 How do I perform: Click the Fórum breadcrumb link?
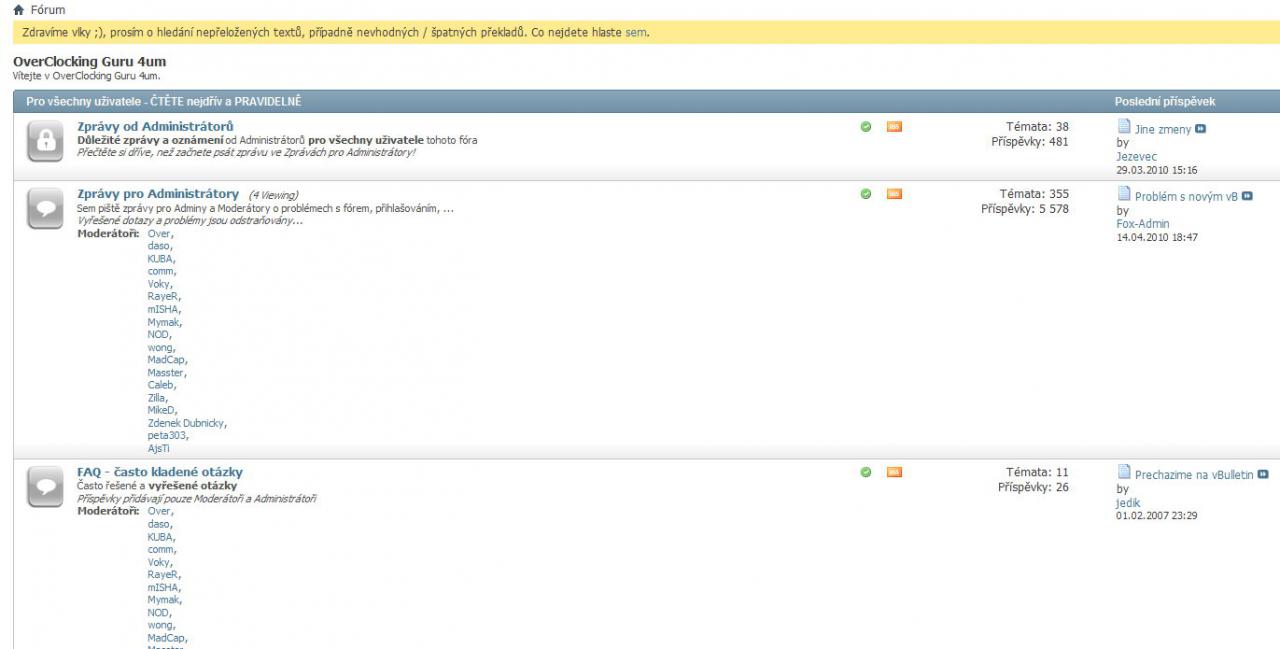[49, 10]
